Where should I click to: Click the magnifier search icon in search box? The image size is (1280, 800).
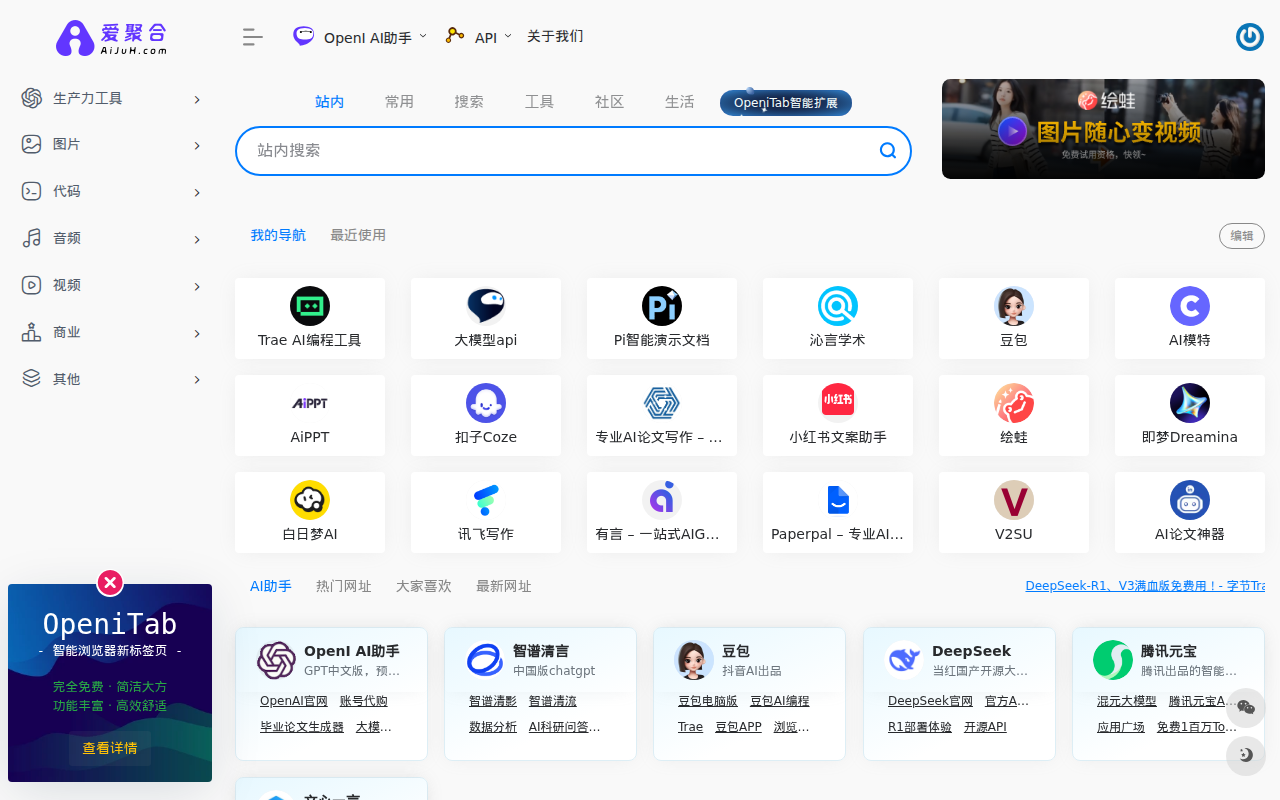[887, 151]
